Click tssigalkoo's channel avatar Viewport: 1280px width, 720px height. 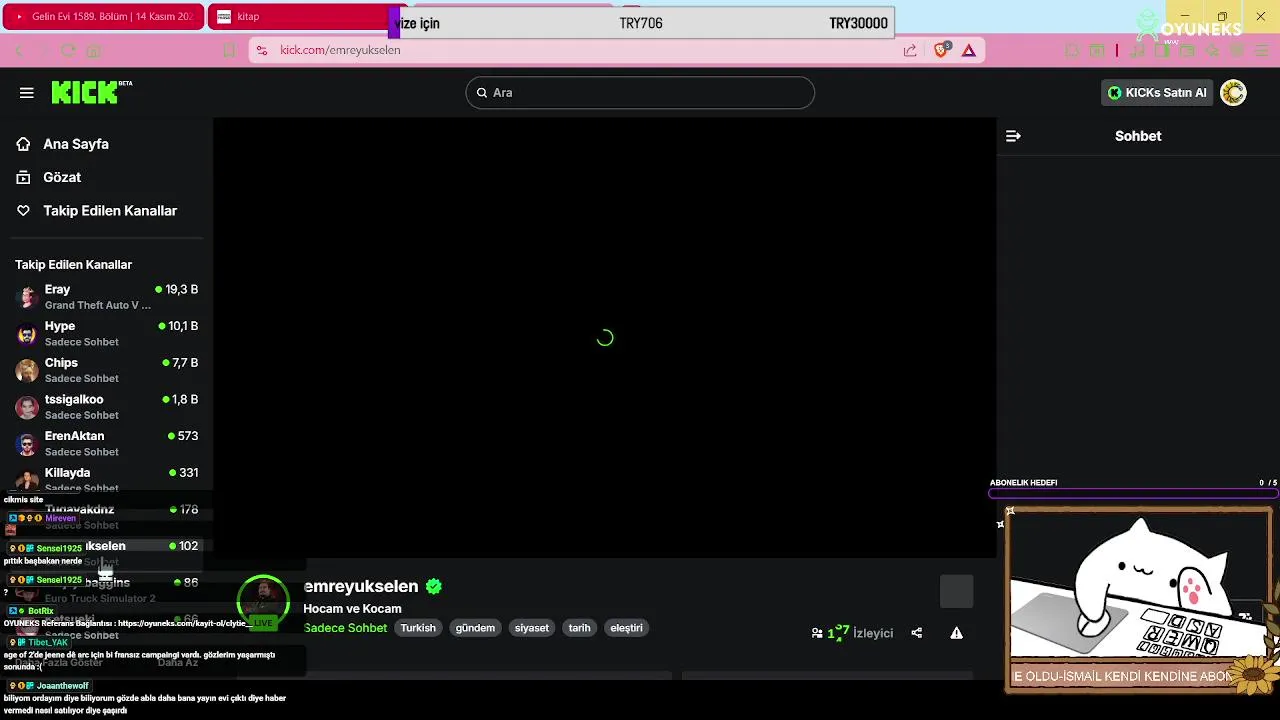pos(27,407)
